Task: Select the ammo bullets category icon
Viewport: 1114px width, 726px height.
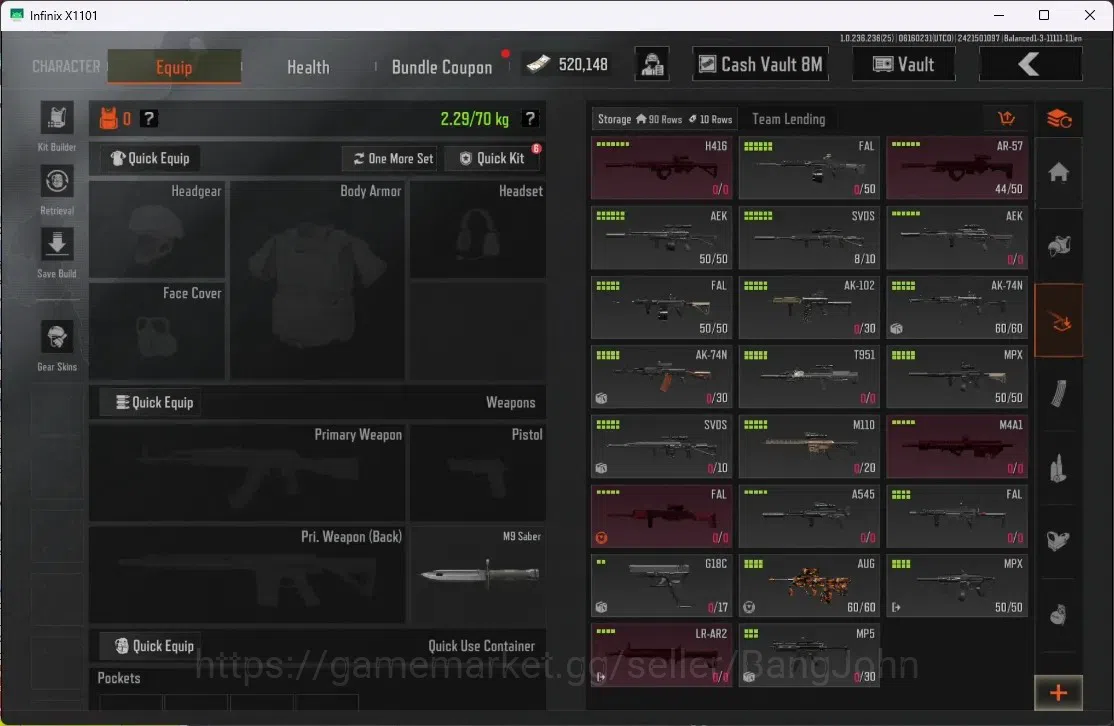Action: click(1059, 469)
